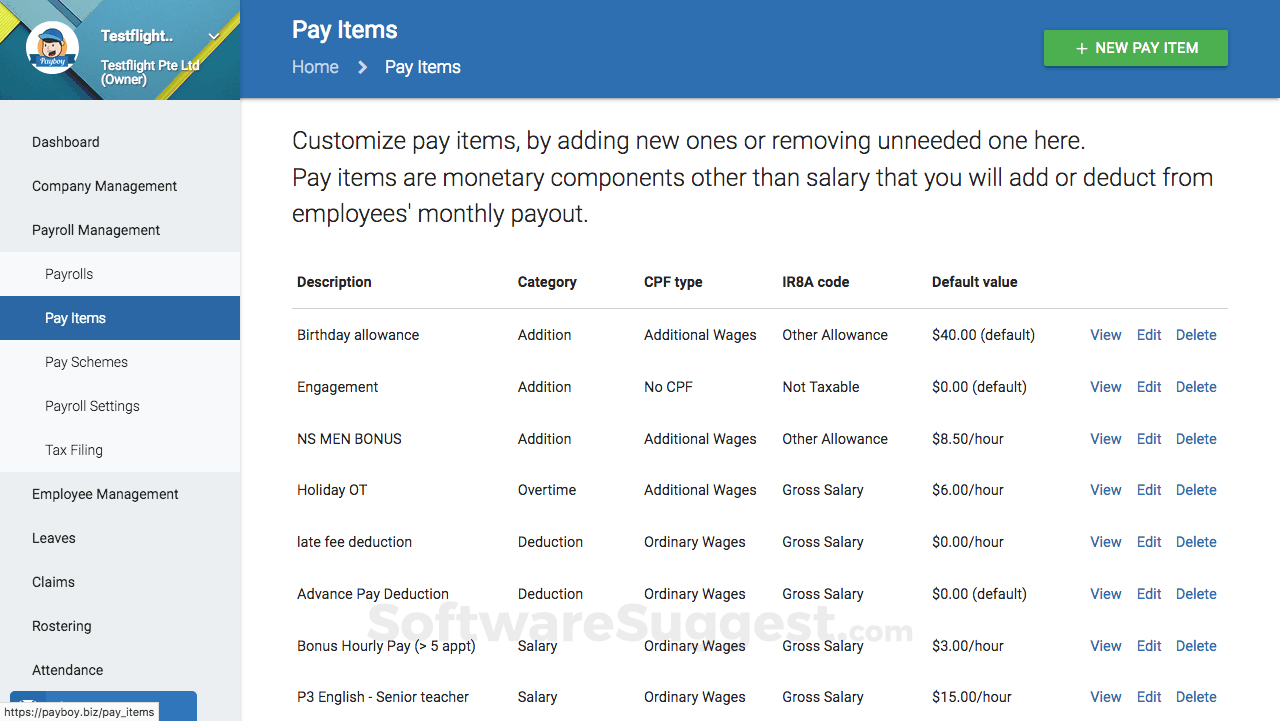Click the New Pay Item button

[x=1135, y=48]
